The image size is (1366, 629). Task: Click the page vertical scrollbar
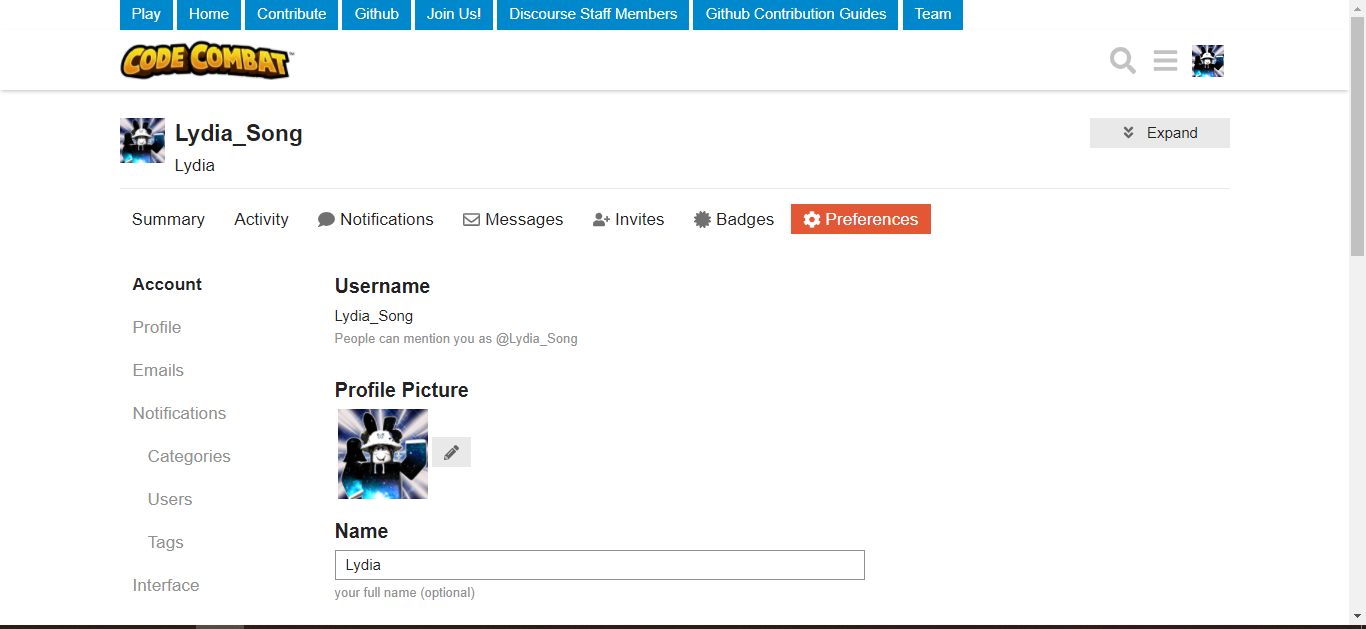[1357, 135]
